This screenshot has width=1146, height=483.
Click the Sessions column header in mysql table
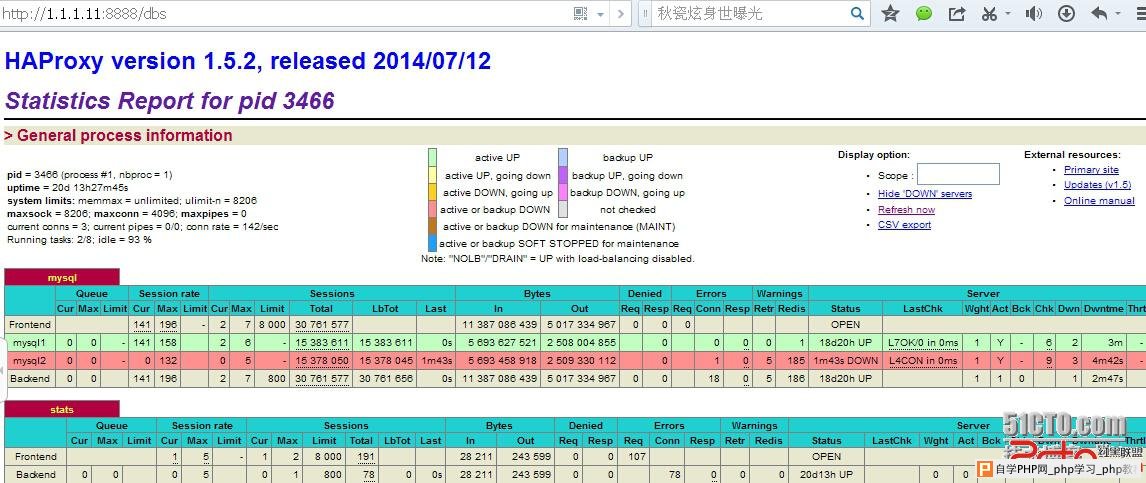coord(332,294)
